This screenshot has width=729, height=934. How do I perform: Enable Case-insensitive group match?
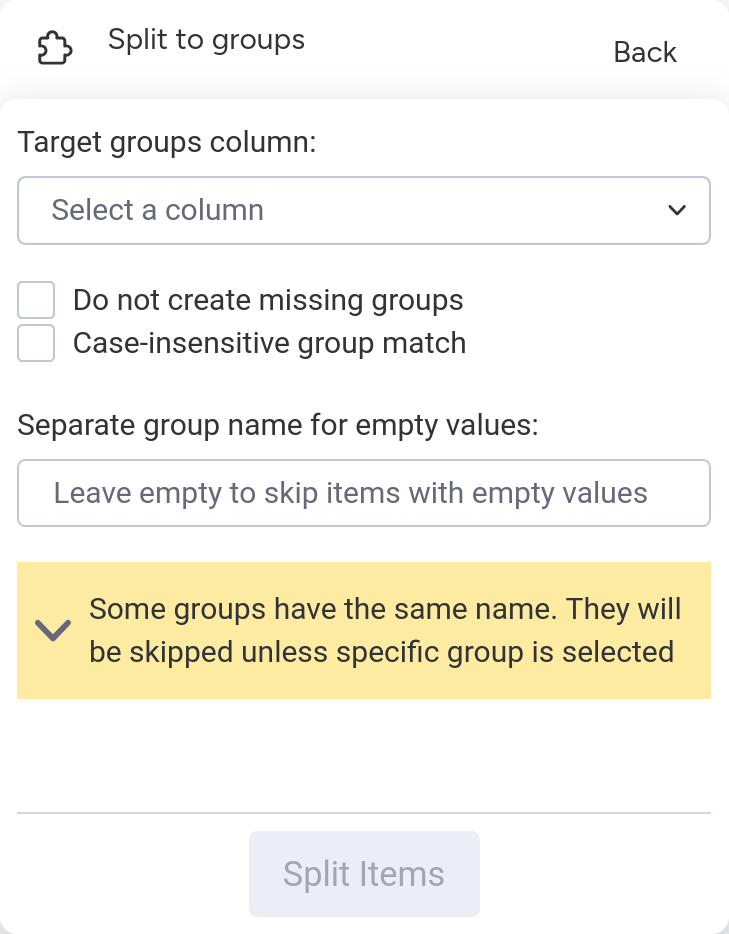click(36, 343)
